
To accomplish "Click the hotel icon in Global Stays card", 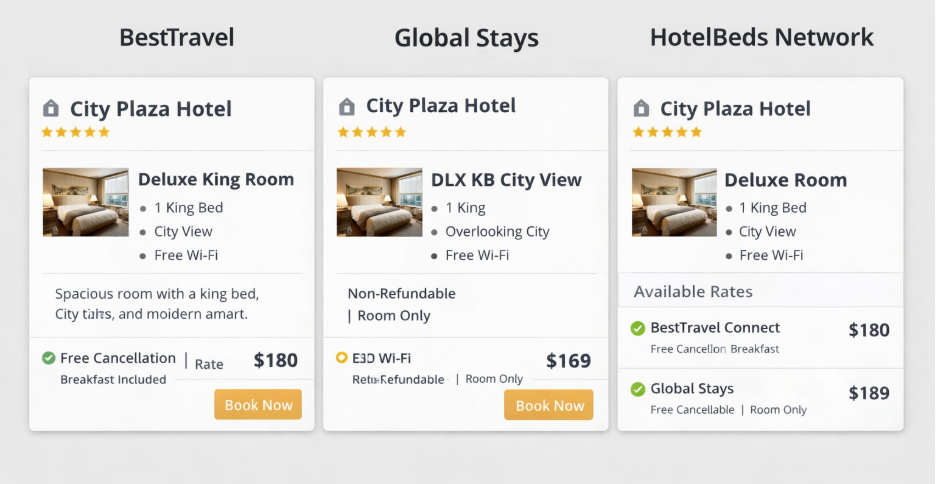I will click(x=347, y=106).
